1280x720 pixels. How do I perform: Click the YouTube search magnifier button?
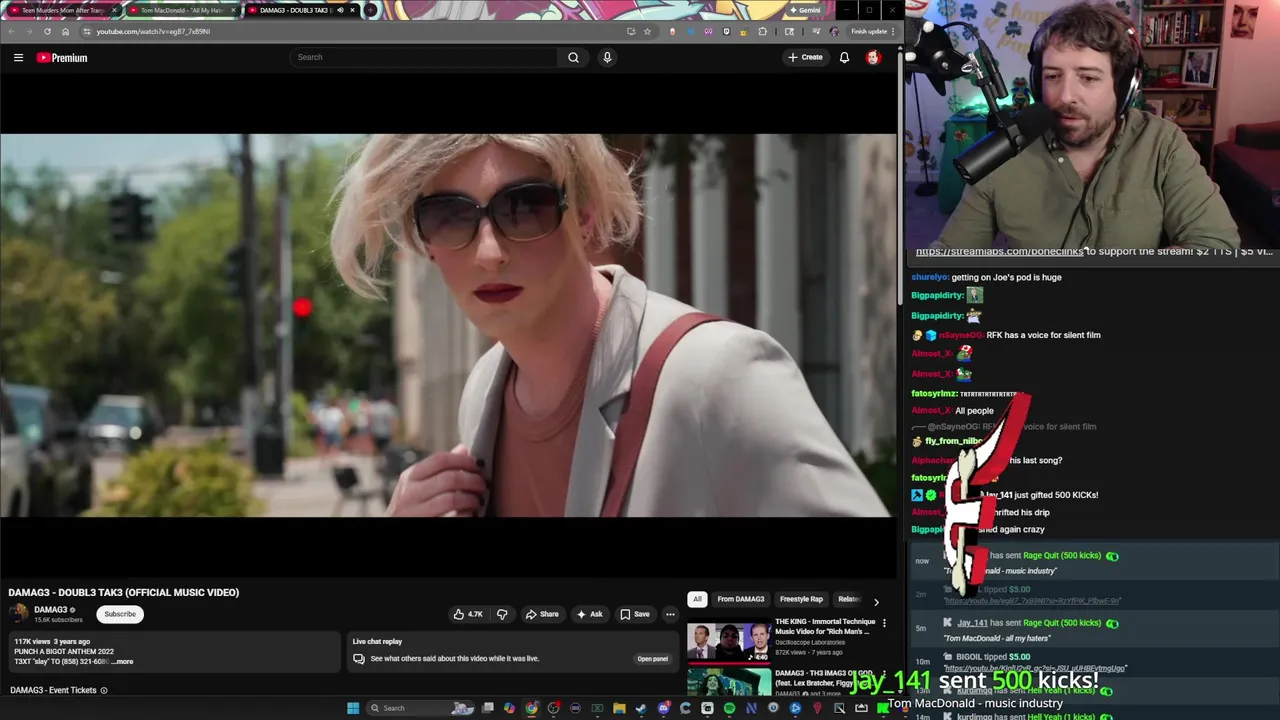click(x=573, y=57)
